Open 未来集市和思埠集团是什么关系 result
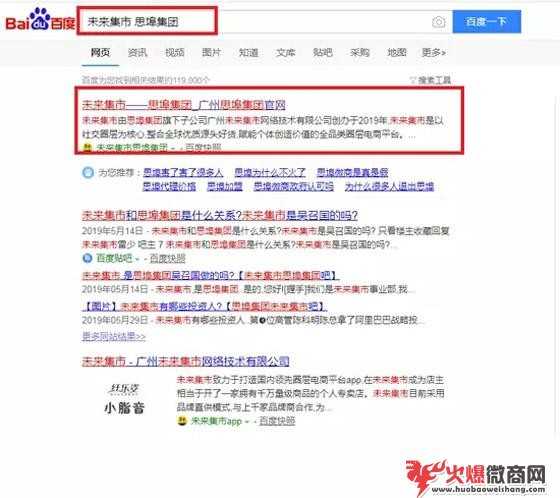This screenshot has width=560, height=498. [x=220, y=215]
